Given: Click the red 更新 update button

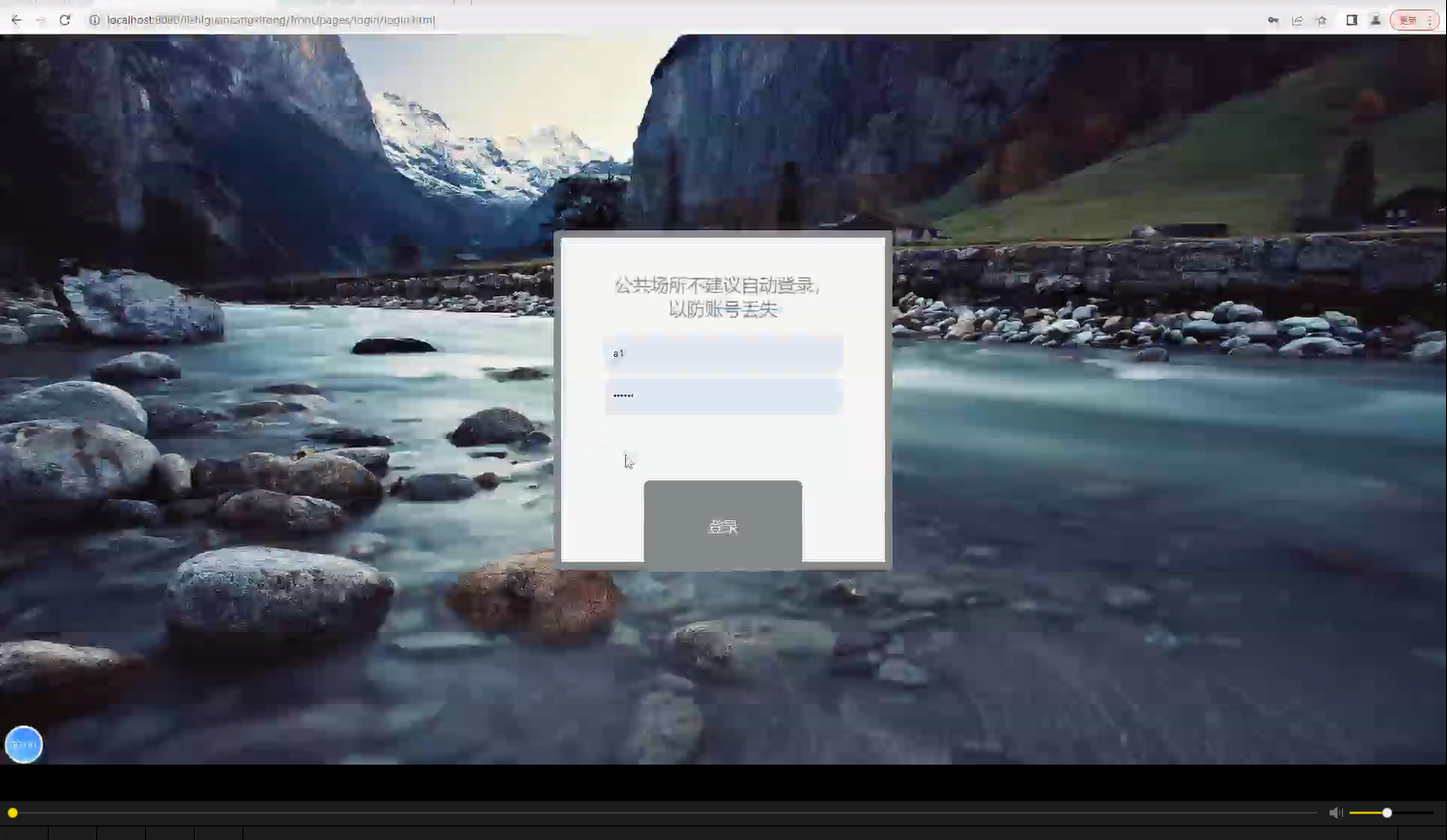Looking at the screenshot, I should pos(1407,20).
